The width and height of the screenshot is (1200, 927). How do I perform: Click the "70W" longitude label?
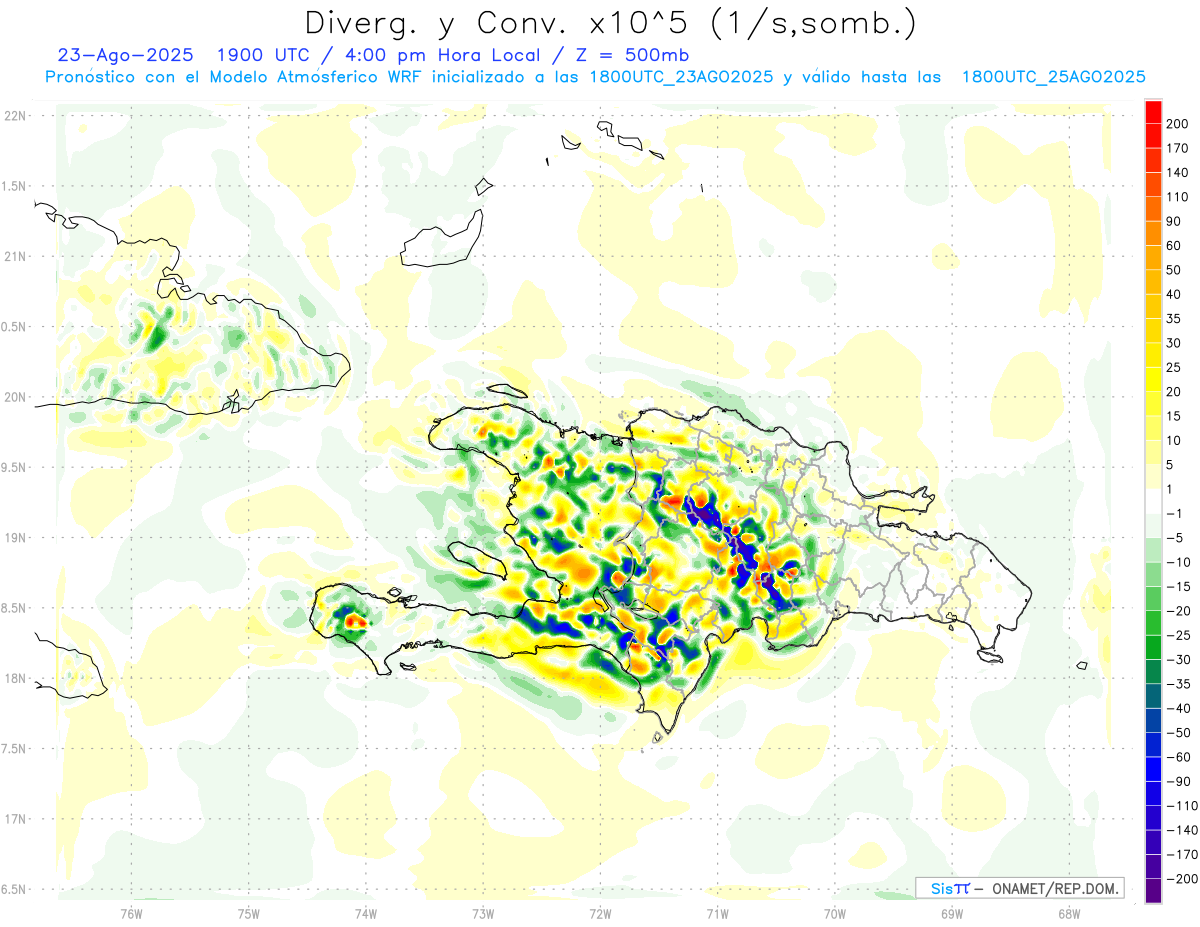(835, 913)
